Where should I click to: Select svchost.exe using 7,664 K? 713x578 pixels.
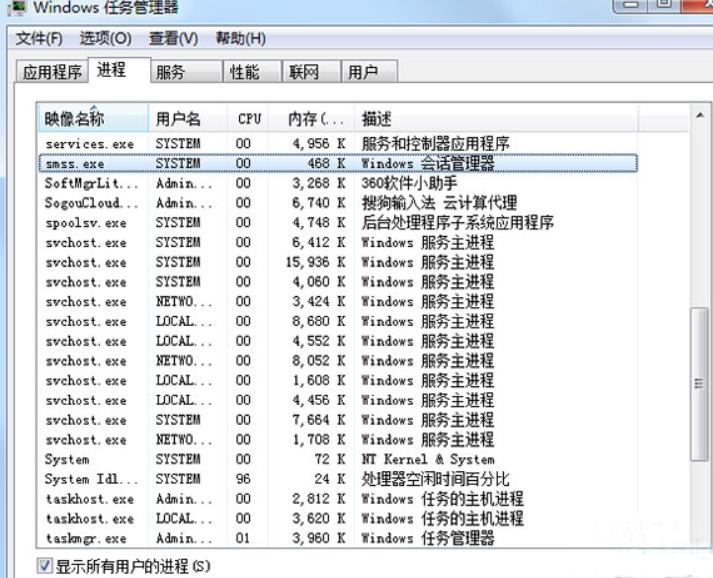338,420
